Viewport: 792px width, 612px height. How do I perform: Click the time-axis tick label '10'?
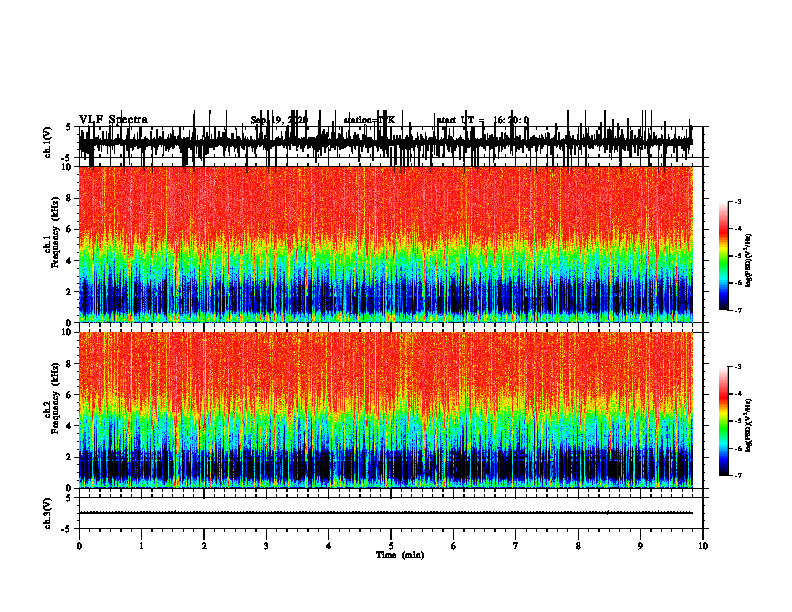(703, 546)
